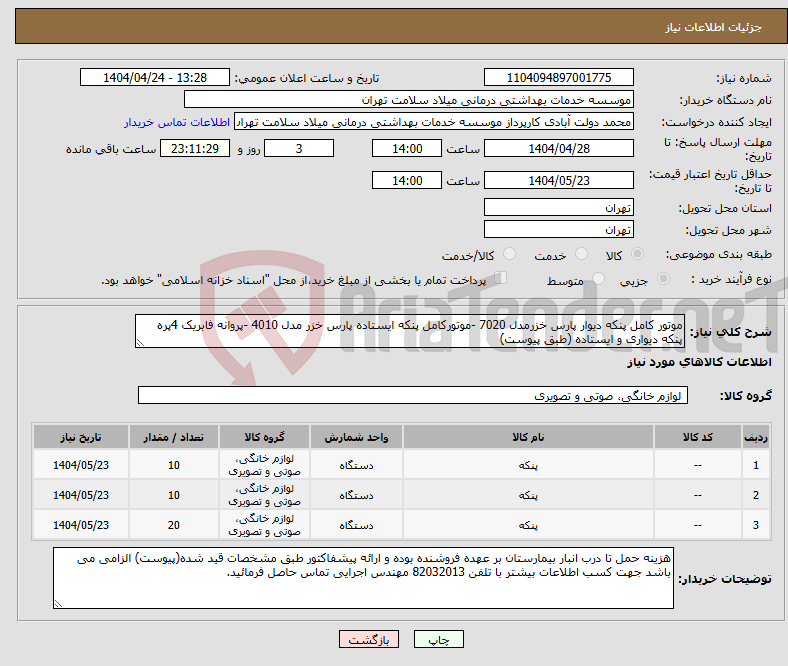
Task: Click the buyer notes text area
Action: (x=363, y=578)
